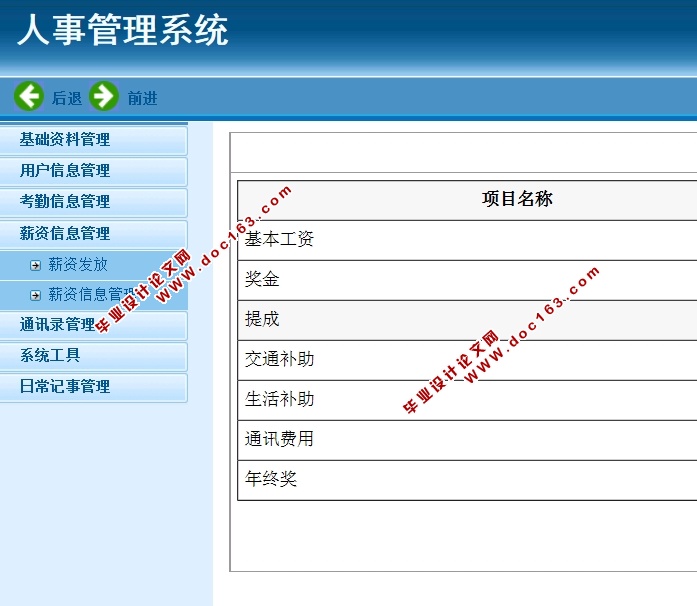Select the 奖金 table row
Screen dimensions: 697x606
(x=467, y=280)
